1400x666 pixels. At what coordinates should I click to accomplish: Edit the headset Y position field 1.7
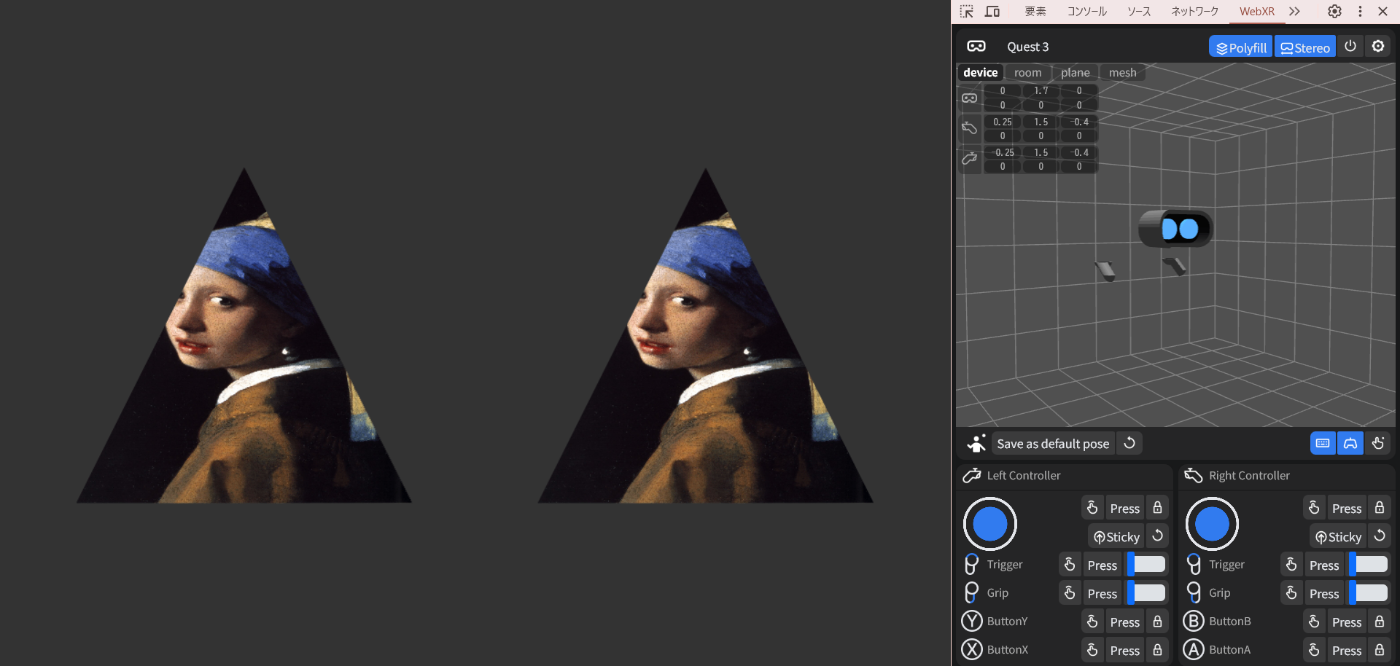click(1041, 91)
